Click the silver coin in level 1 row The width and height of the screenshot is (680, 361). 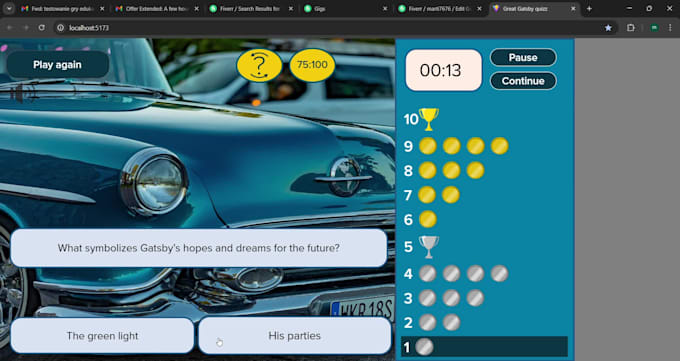pos(424,347)
